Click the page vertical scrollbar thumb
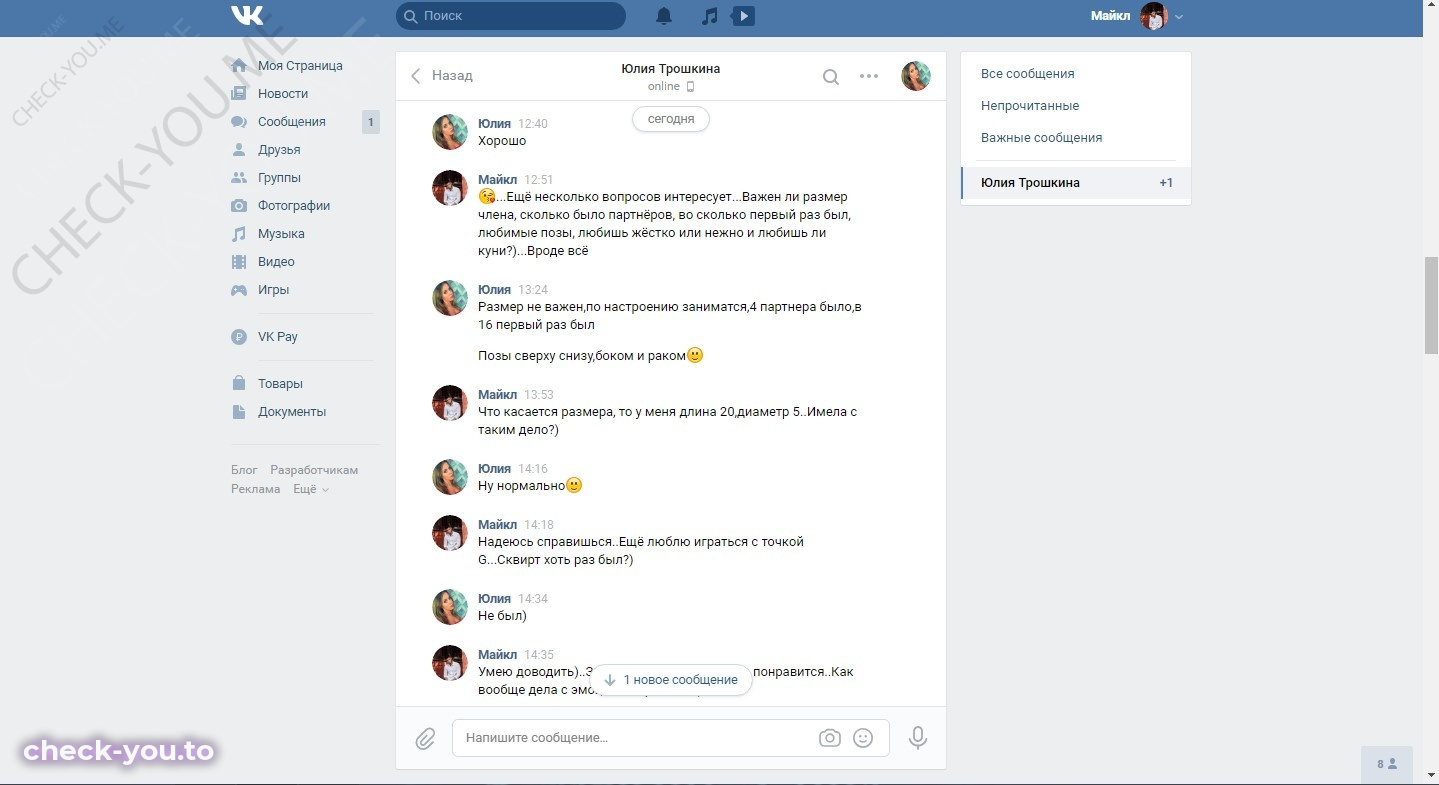Viewport: 1439px width, 785px height. 1431,305
